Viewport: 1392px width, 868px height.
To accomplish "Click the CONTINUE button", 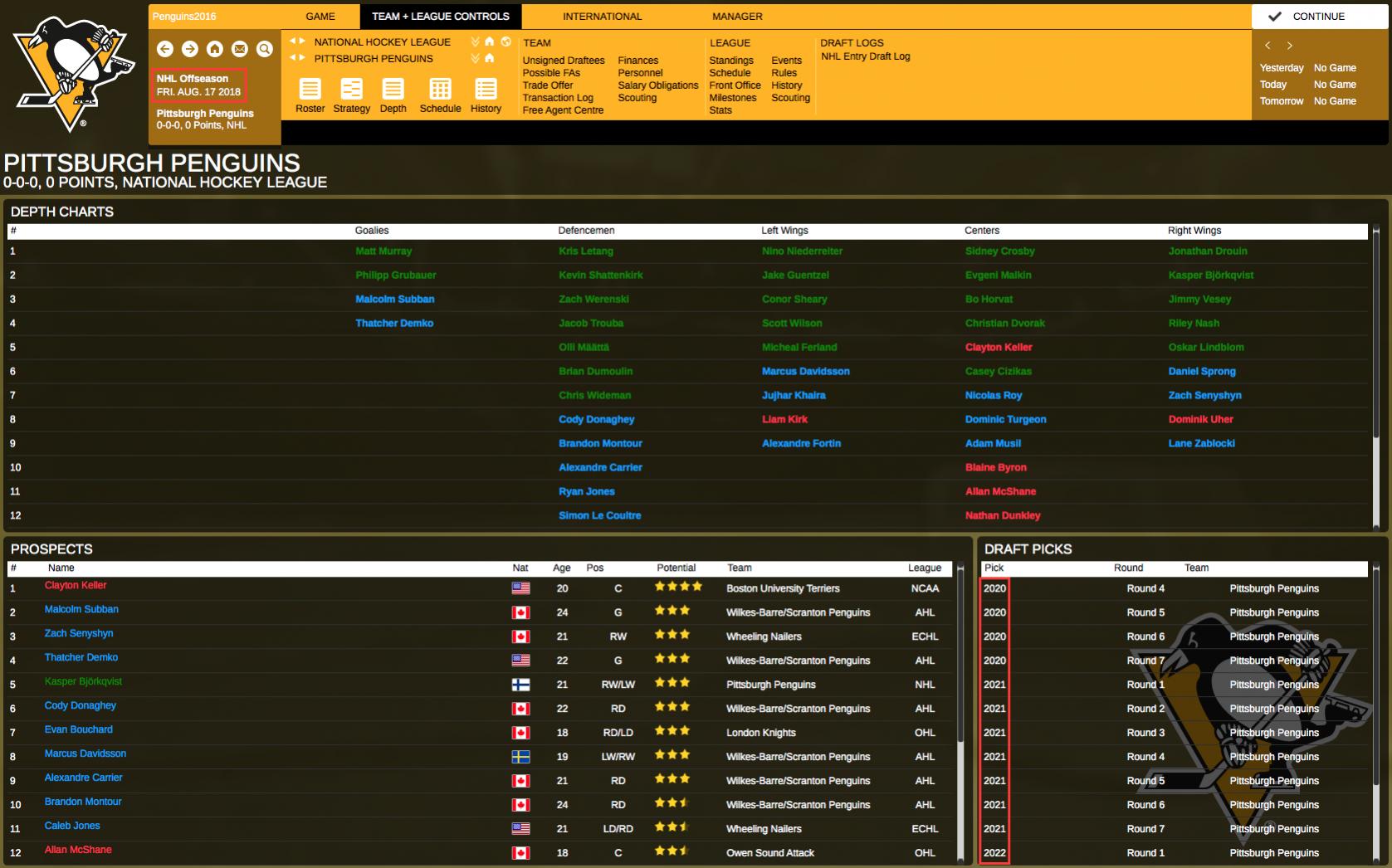I will pyautogui.click(x=1320, y=17).
